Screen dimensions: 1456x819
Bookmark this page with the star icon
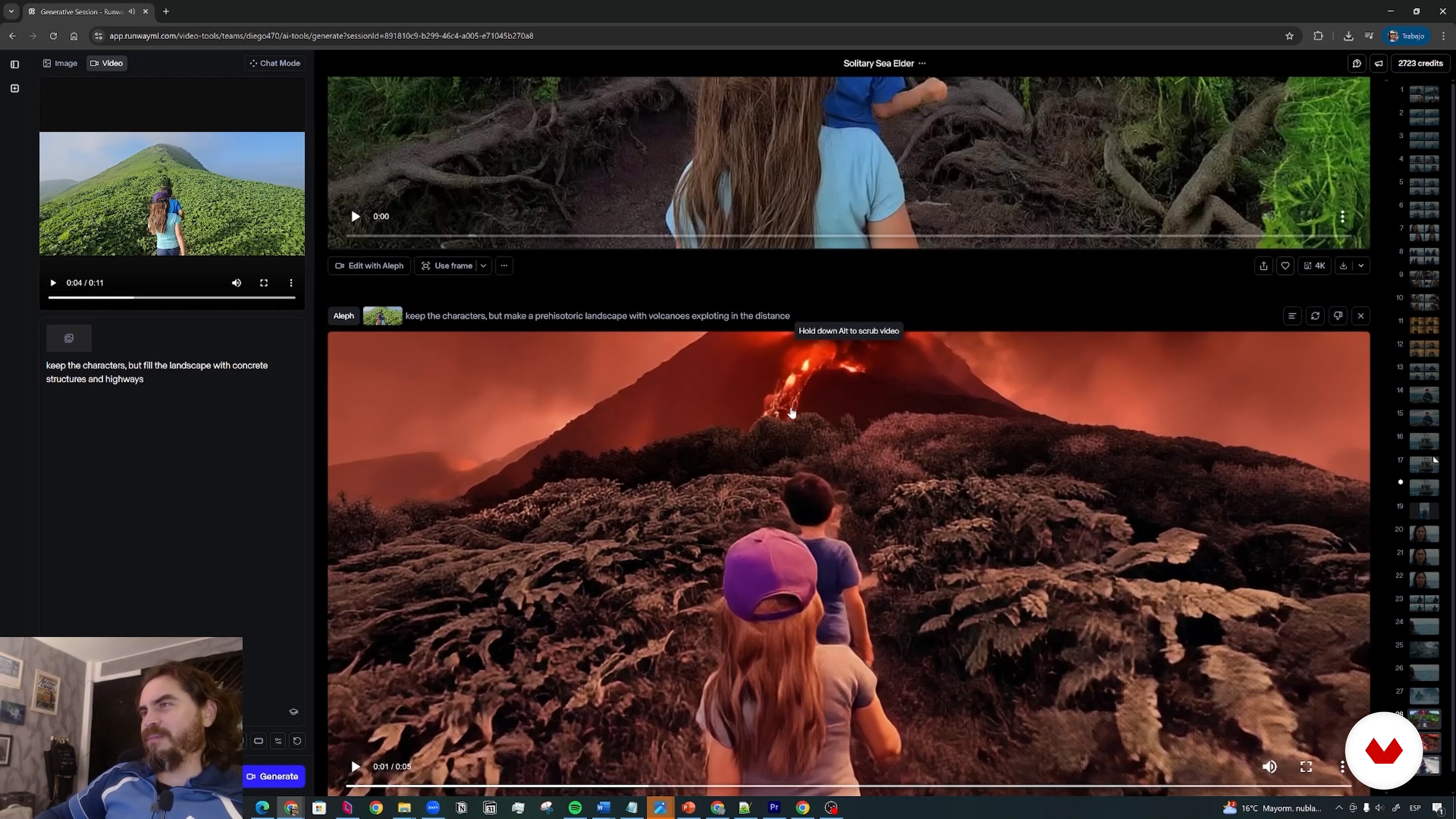(1289, 36)
